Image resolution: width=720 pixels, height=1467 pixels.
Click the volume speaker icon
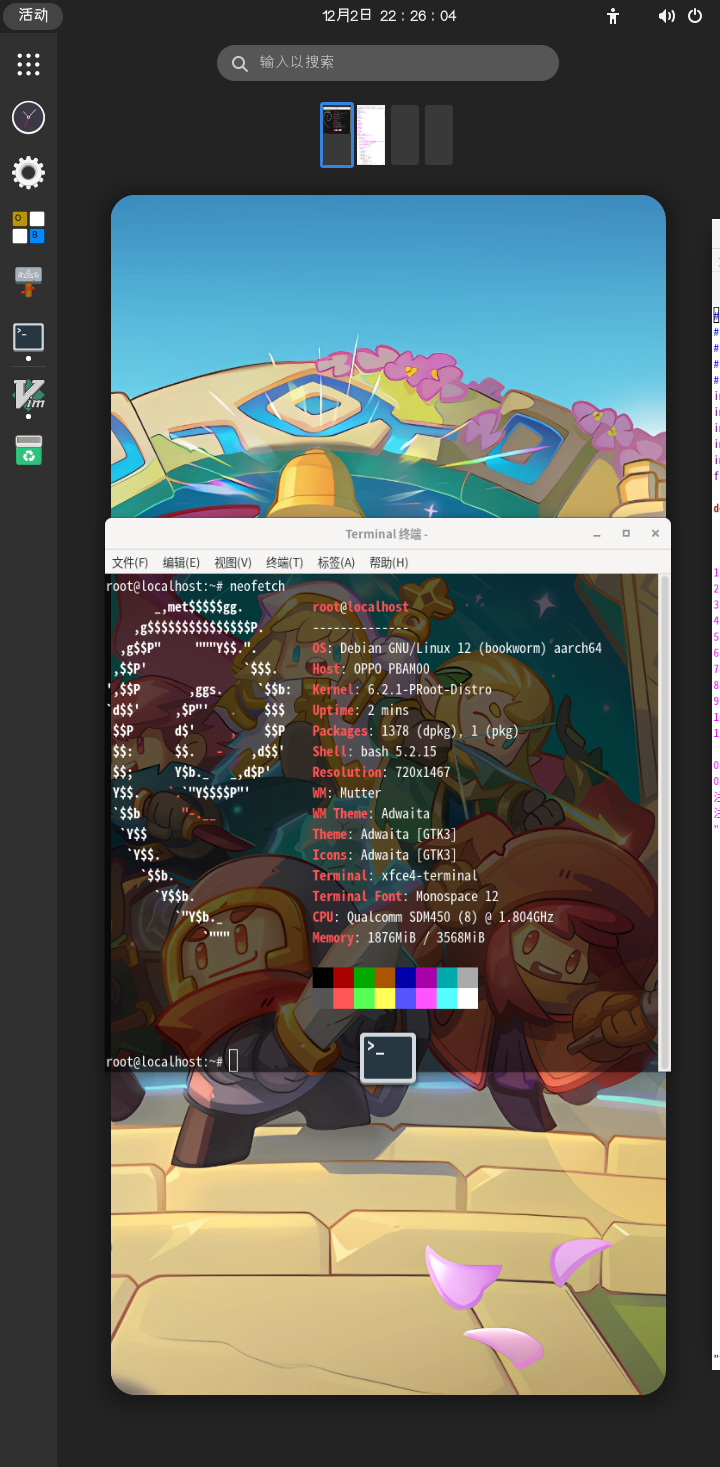(666, 16)
